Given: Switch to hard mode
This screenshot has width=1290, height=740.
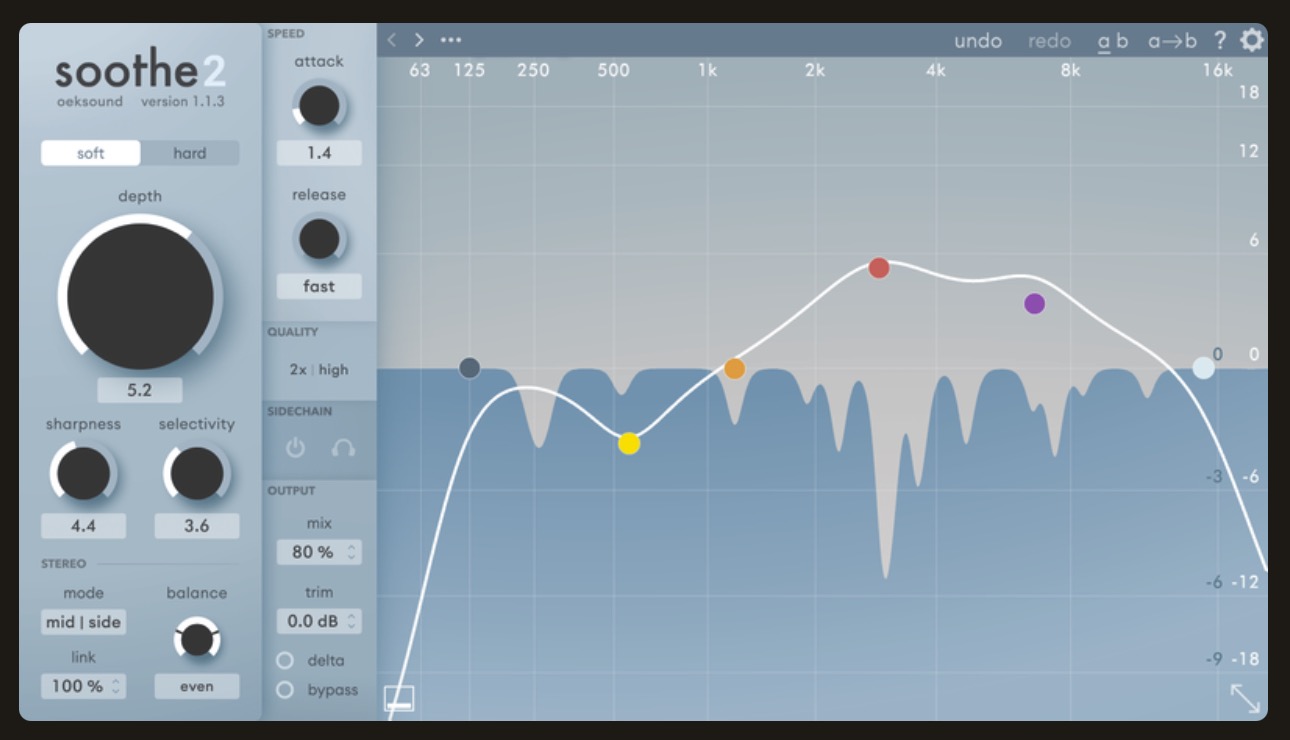Looking at the screenshot, I should [x=189, y=153].
